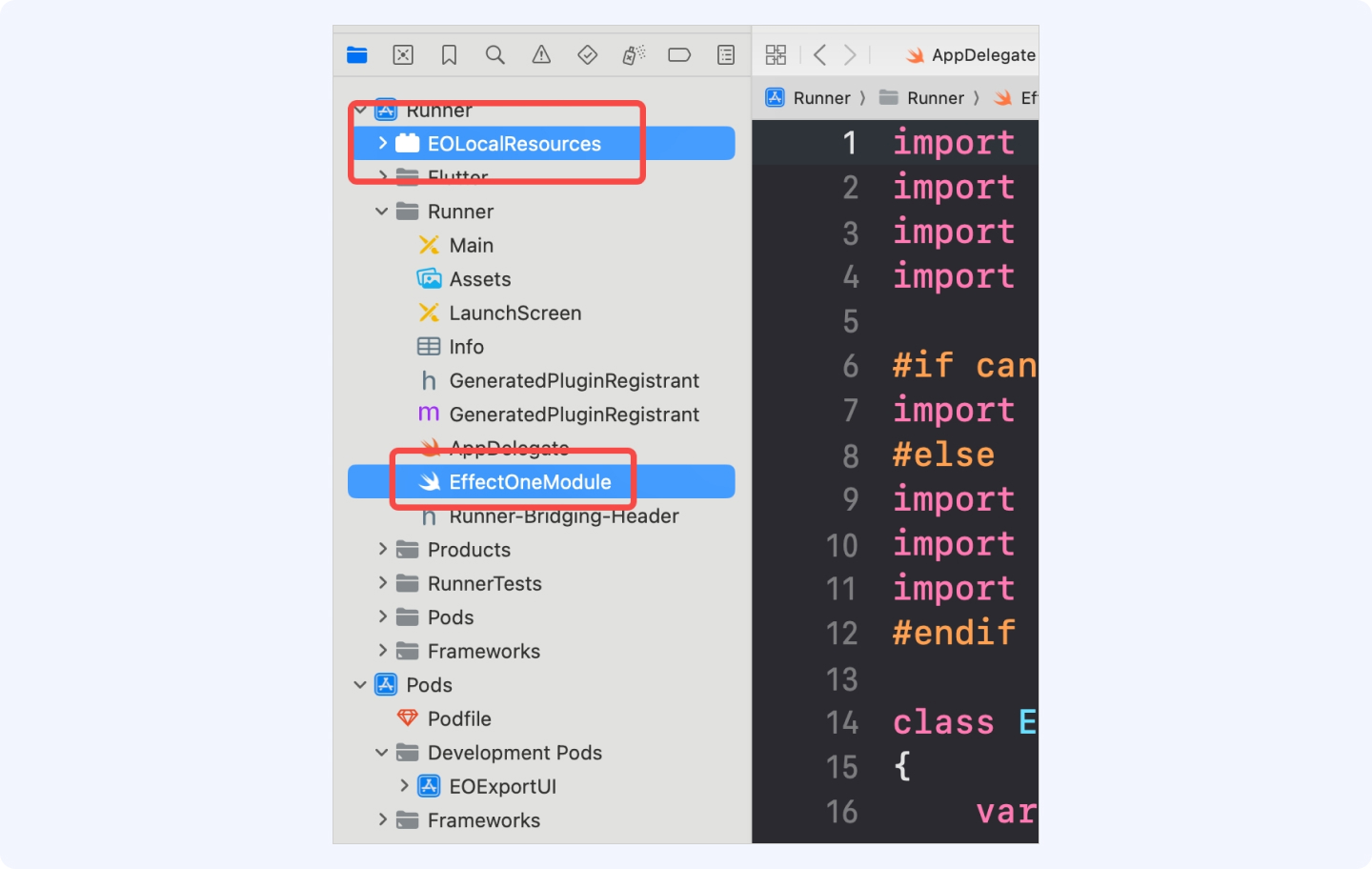Click the Assets catalog icon

429,279
